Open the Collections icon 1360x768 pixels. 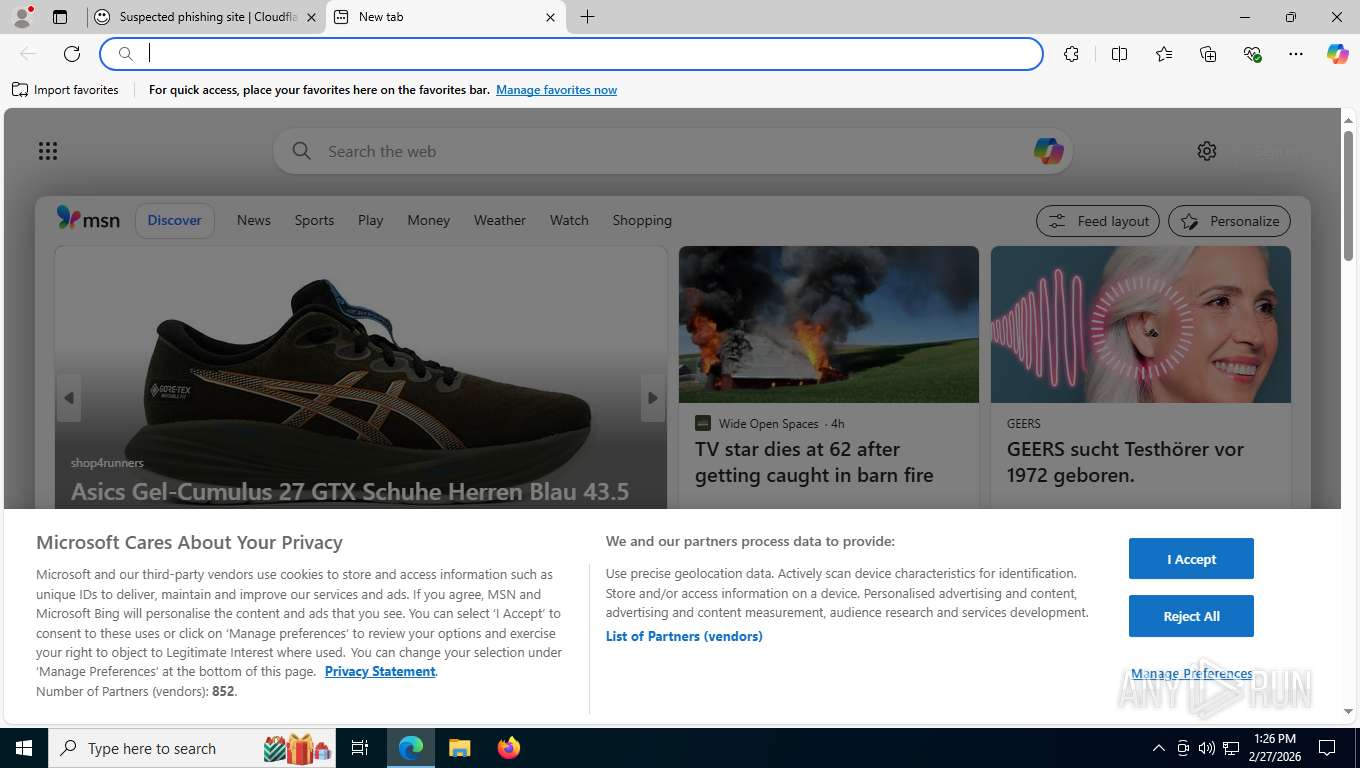(x=1208, y=54)
